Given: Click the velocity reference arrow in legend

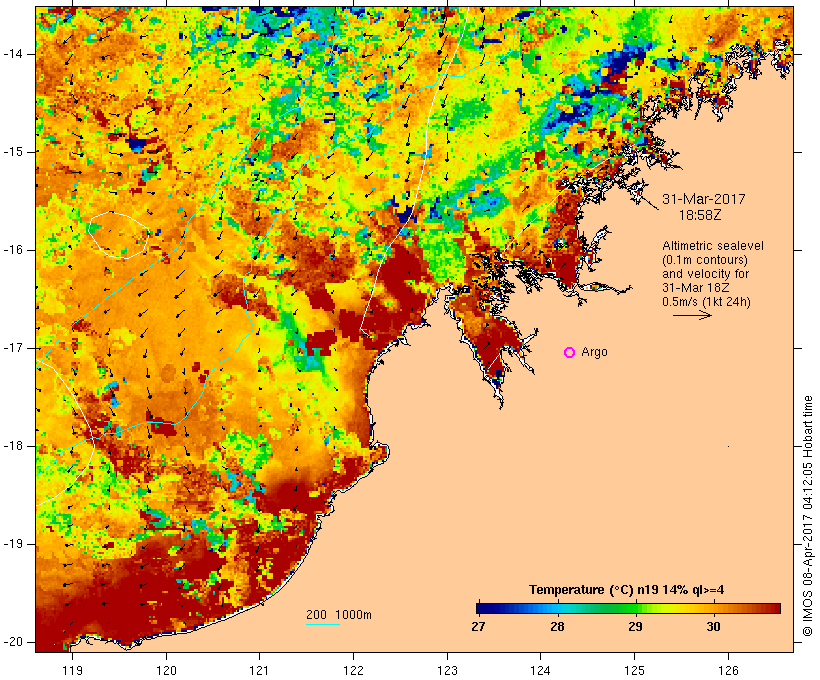Looking at the screenshot, I should [692, 315].
